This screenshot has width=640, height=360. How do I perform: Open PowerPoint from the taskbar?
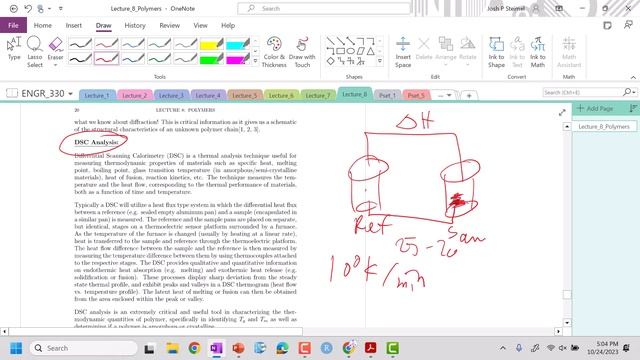pos(238,348)
